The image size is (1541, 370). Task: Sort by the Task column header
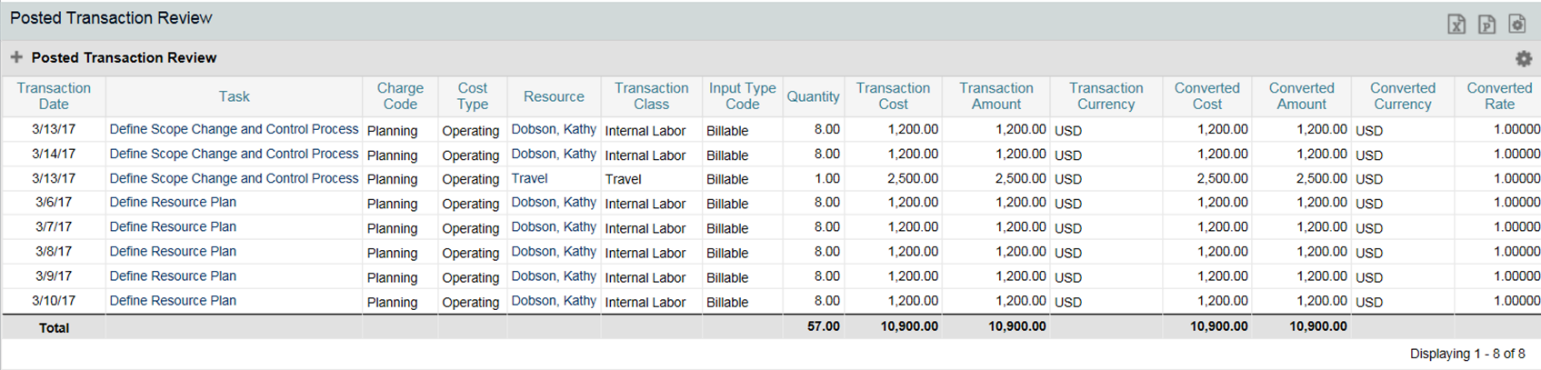(x=234, y=96)
